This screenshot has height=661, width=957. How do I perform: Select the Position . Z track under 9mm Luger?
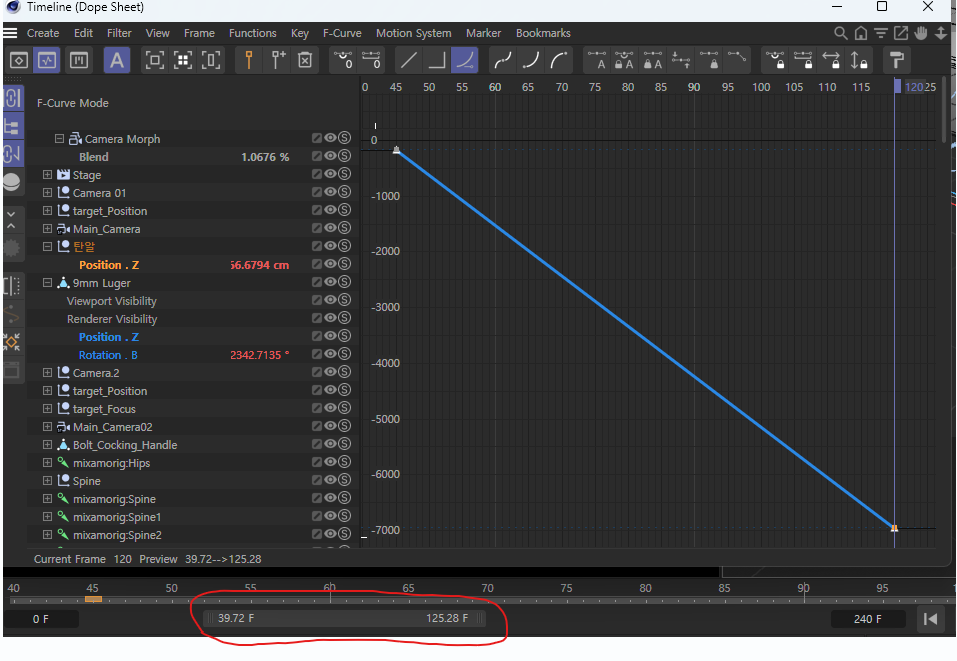pos(109,337)
